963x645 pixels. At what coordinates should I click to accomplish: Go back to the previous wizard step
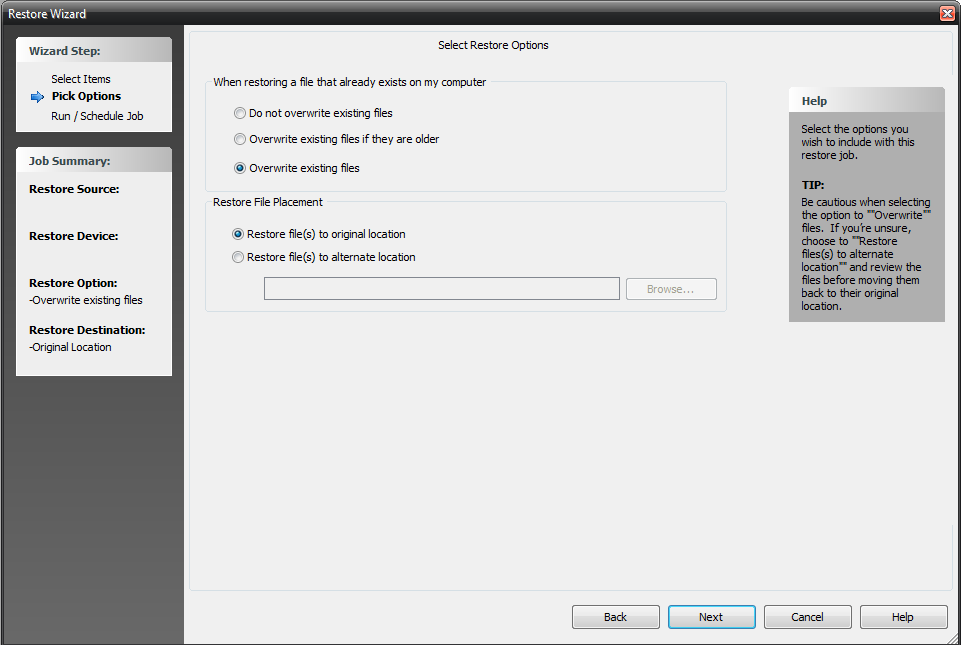point(615,616)
